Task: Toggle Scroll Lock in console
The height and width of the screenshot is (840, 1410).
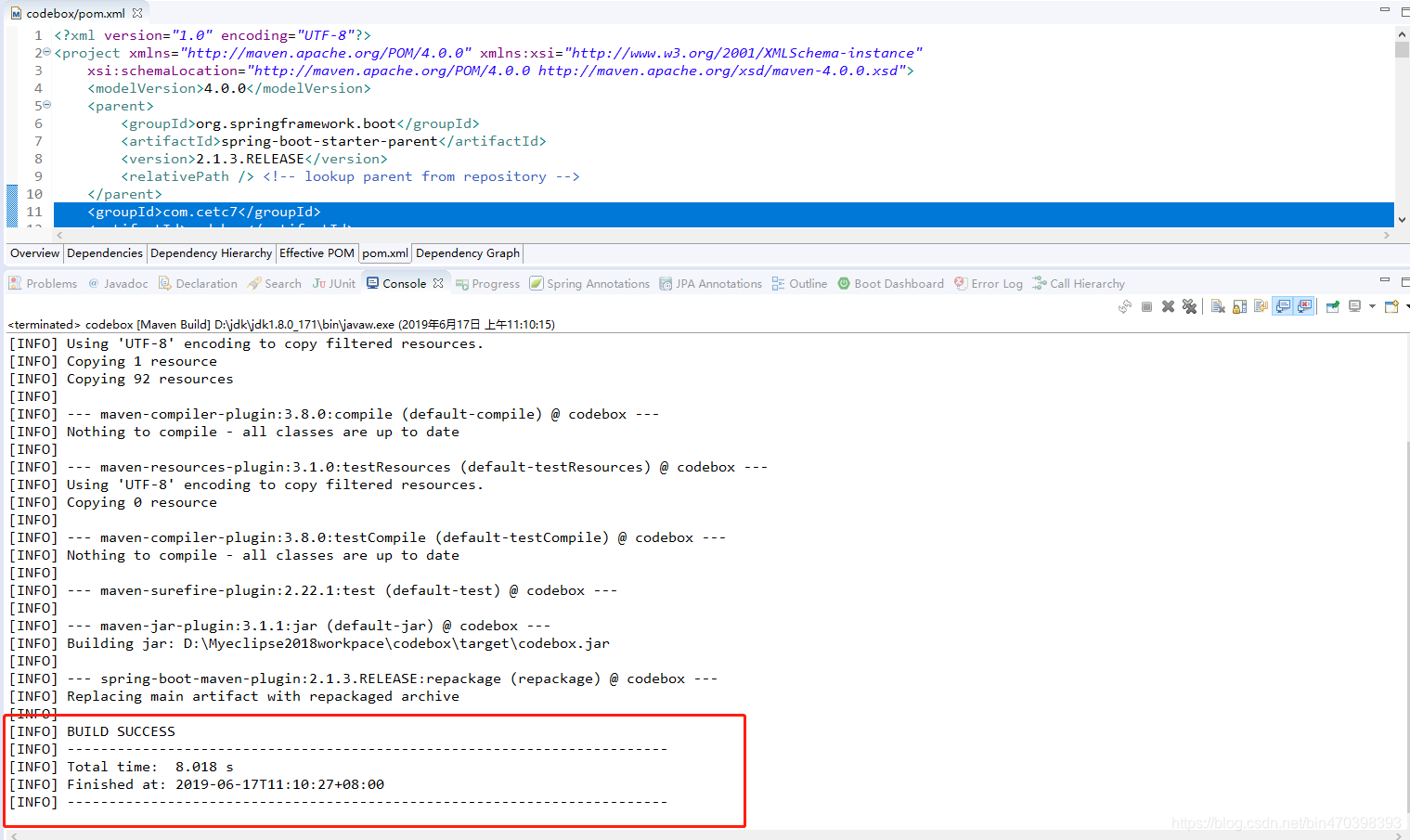Action: coord(1239,305)
